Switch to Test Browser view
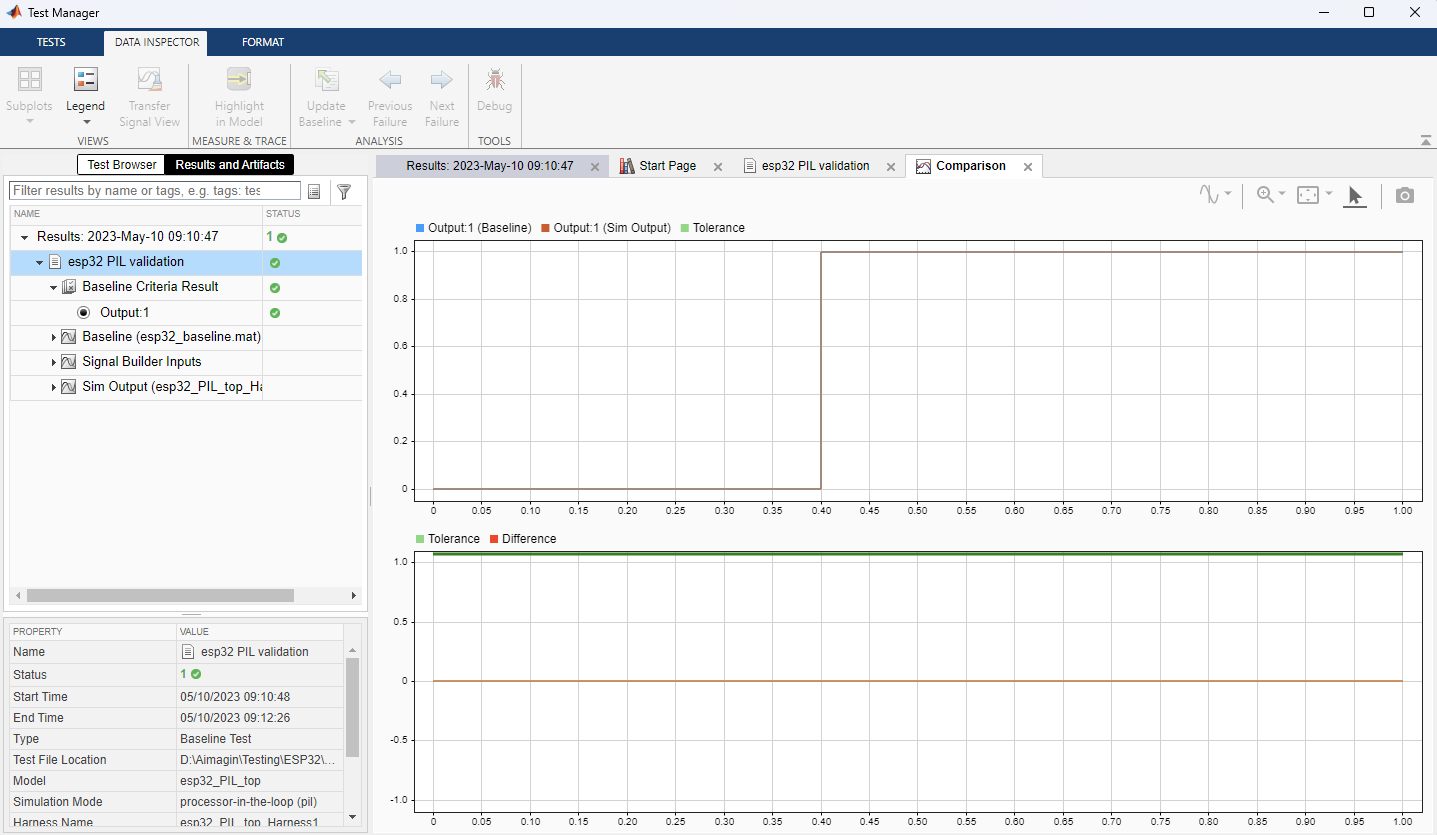Image resolution: width=1437 pixels, height=835 pixels. (121, 165)
